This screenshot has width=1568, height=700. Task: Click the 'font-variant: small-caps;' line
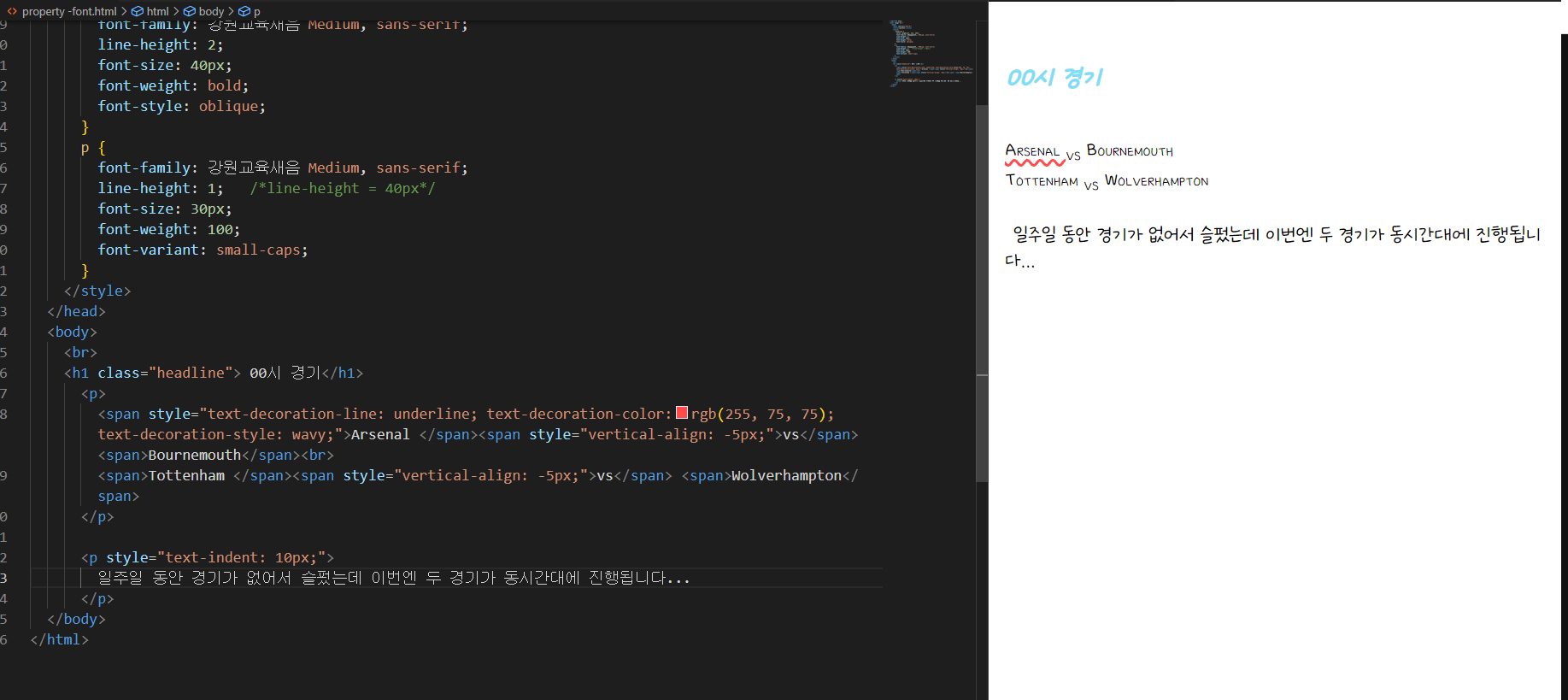pos(203,250)
